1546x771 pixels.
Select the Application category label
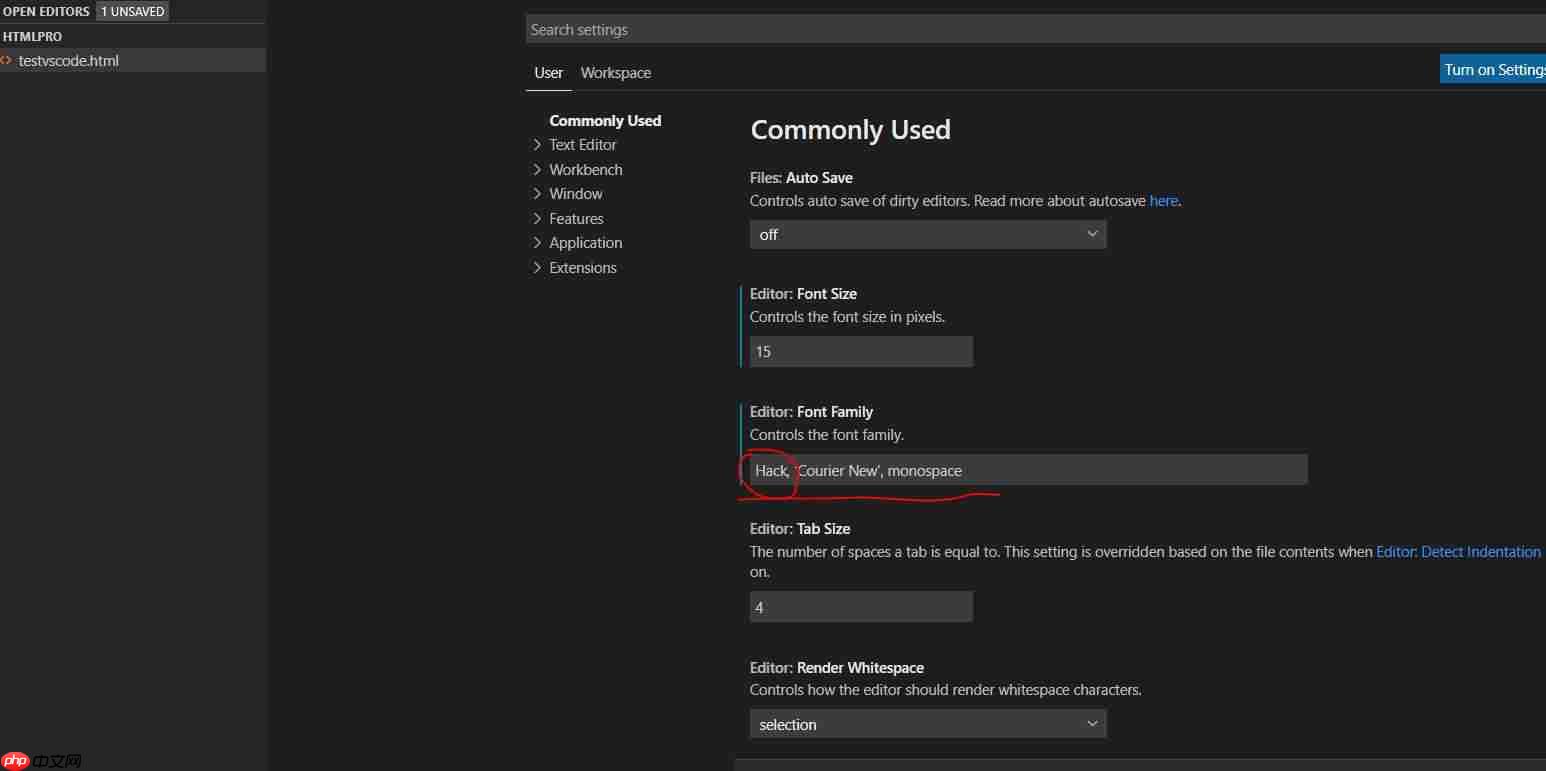[586, 243]
